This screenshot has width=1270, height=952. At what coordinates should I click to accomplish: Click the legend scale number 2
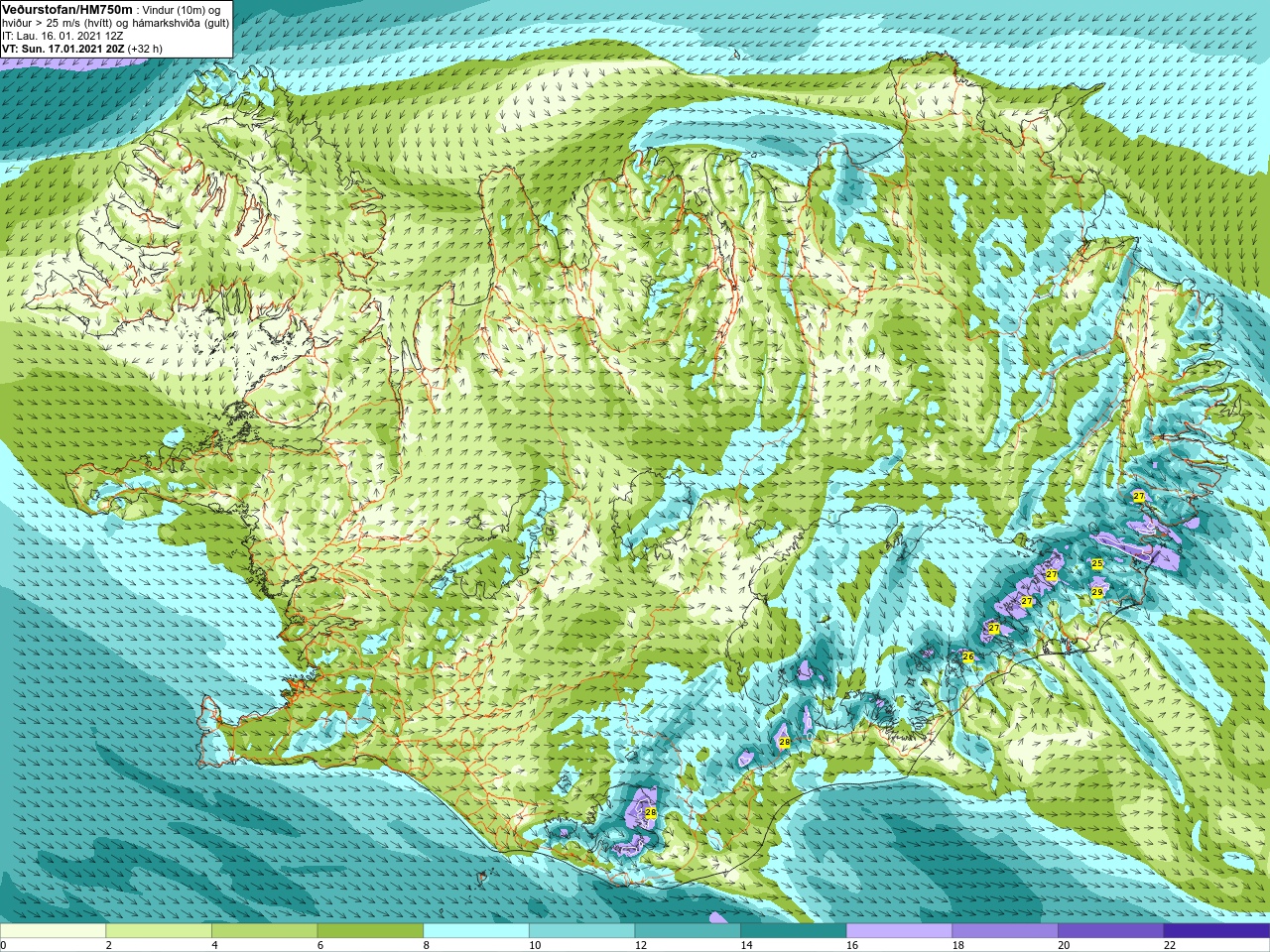pyautogui.click(x=109, y=945)
